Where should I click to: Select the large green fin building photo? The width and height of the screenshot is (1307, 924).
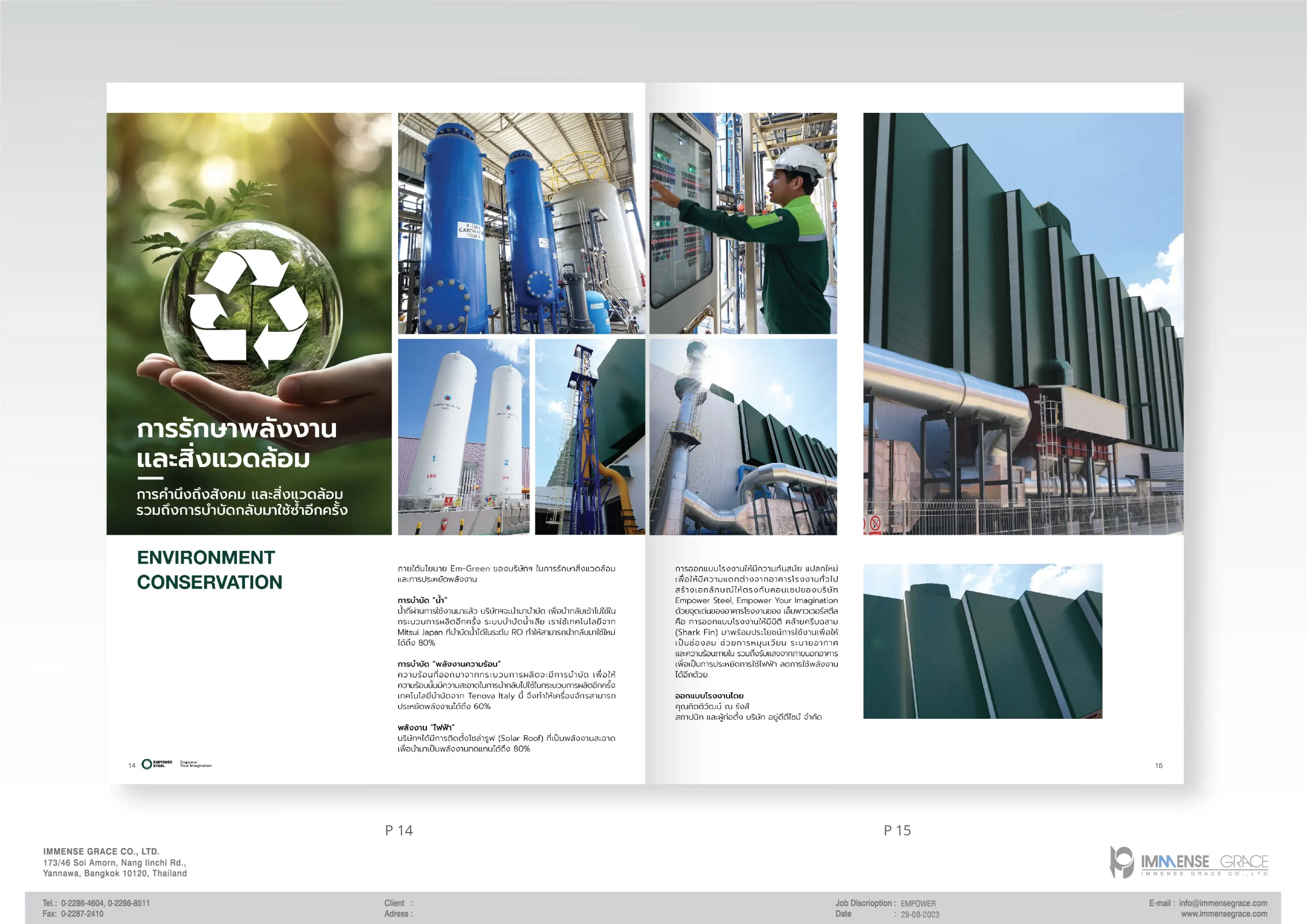click(x=1023, y=323)
